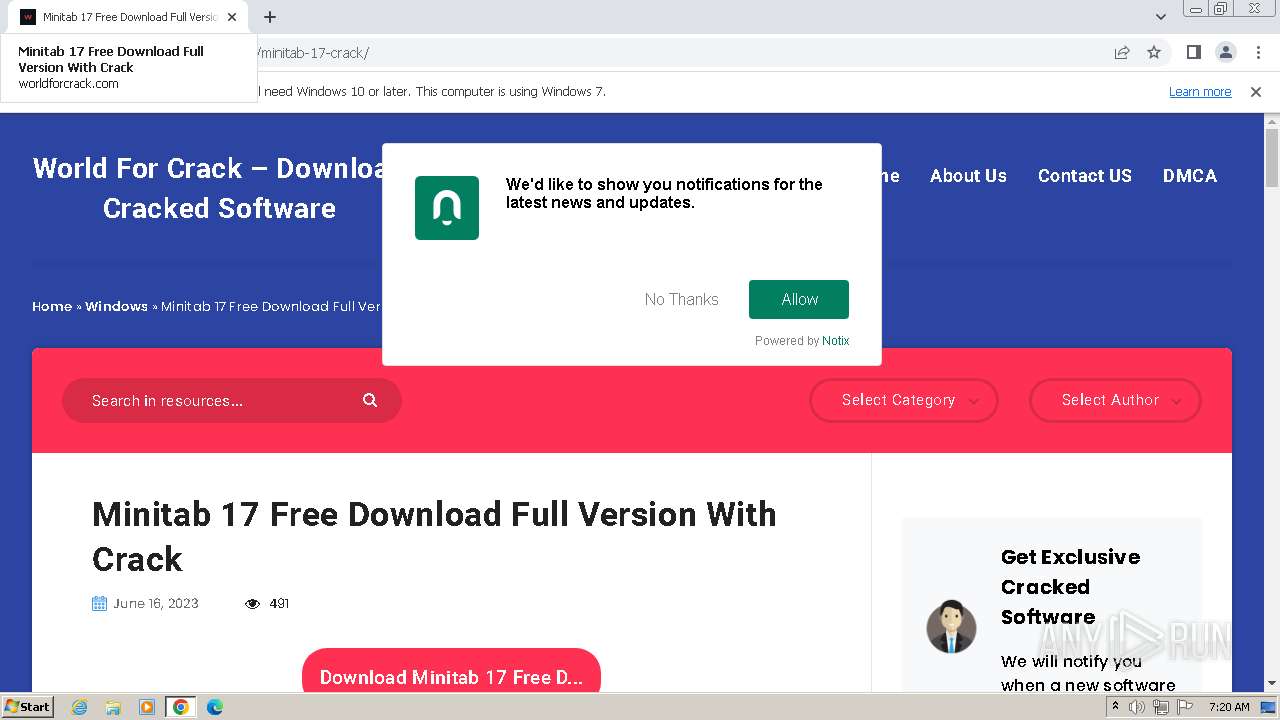Open the Action Center flag icon
Viewport: 1280px width, 720px height.
click(x=1184, y=707)
